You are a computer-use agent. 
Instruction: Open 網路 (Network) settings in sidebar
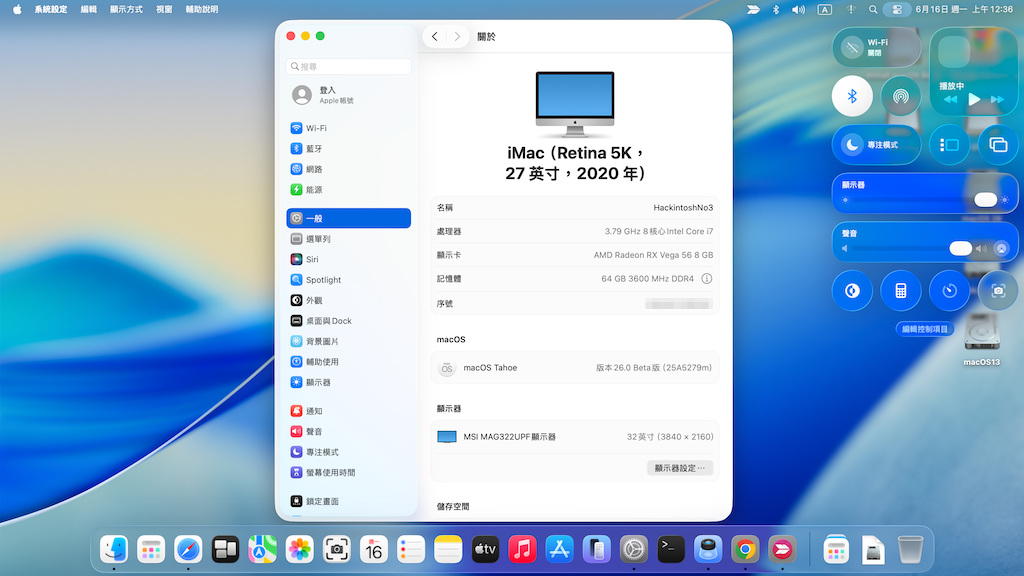(x=348, y=169)
